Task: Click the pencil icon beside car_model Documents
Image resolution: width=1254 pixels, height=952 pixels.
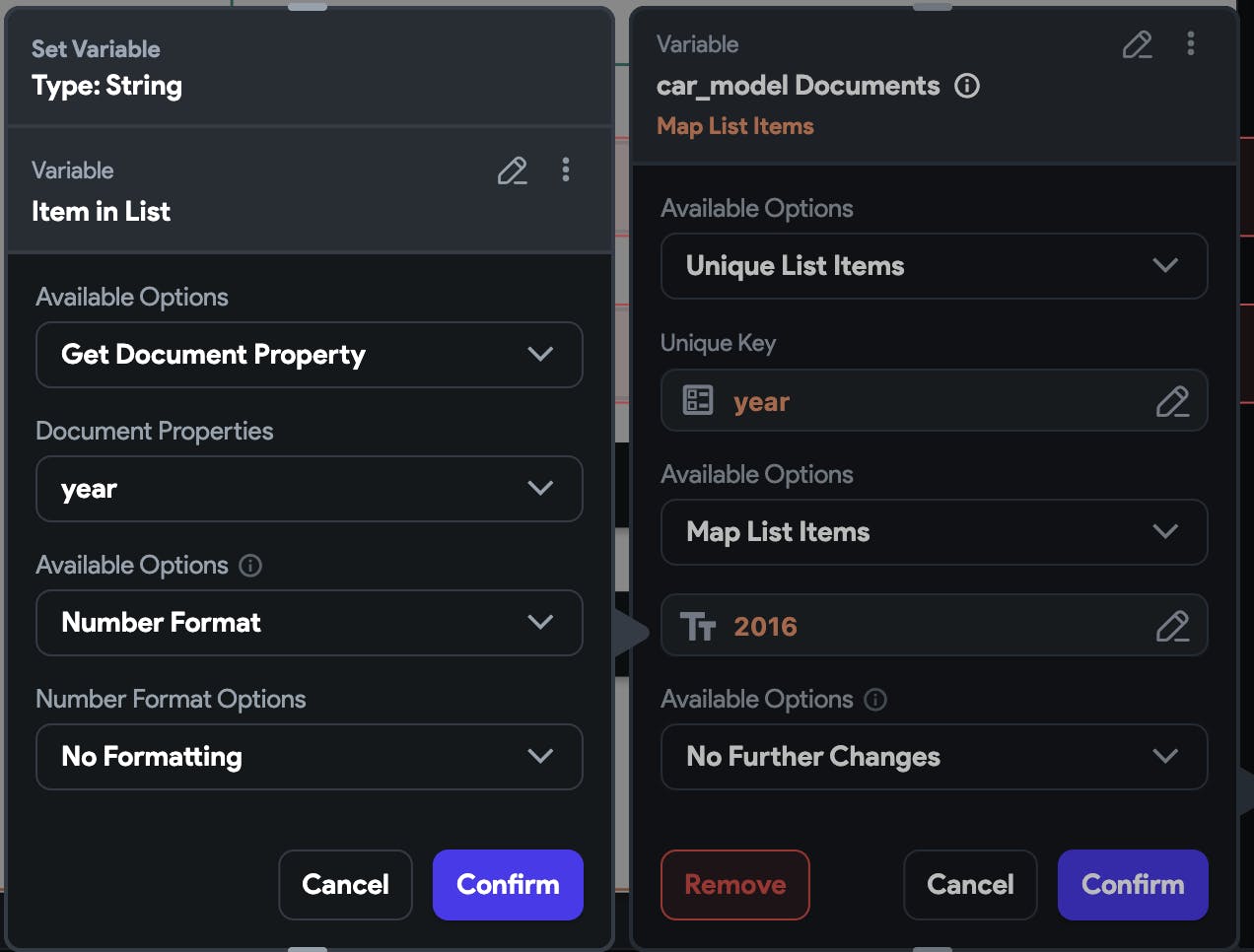Action: coord(1137,44)
